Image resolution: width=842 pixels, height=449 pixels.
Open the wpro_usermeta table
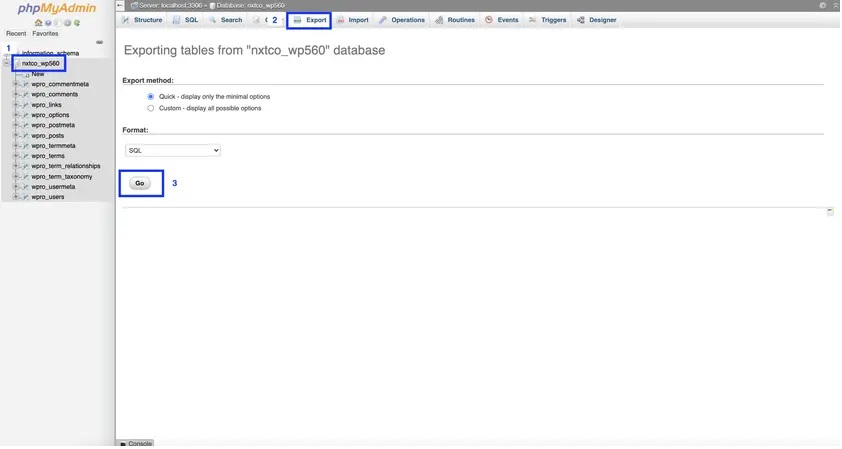point(53,187)
